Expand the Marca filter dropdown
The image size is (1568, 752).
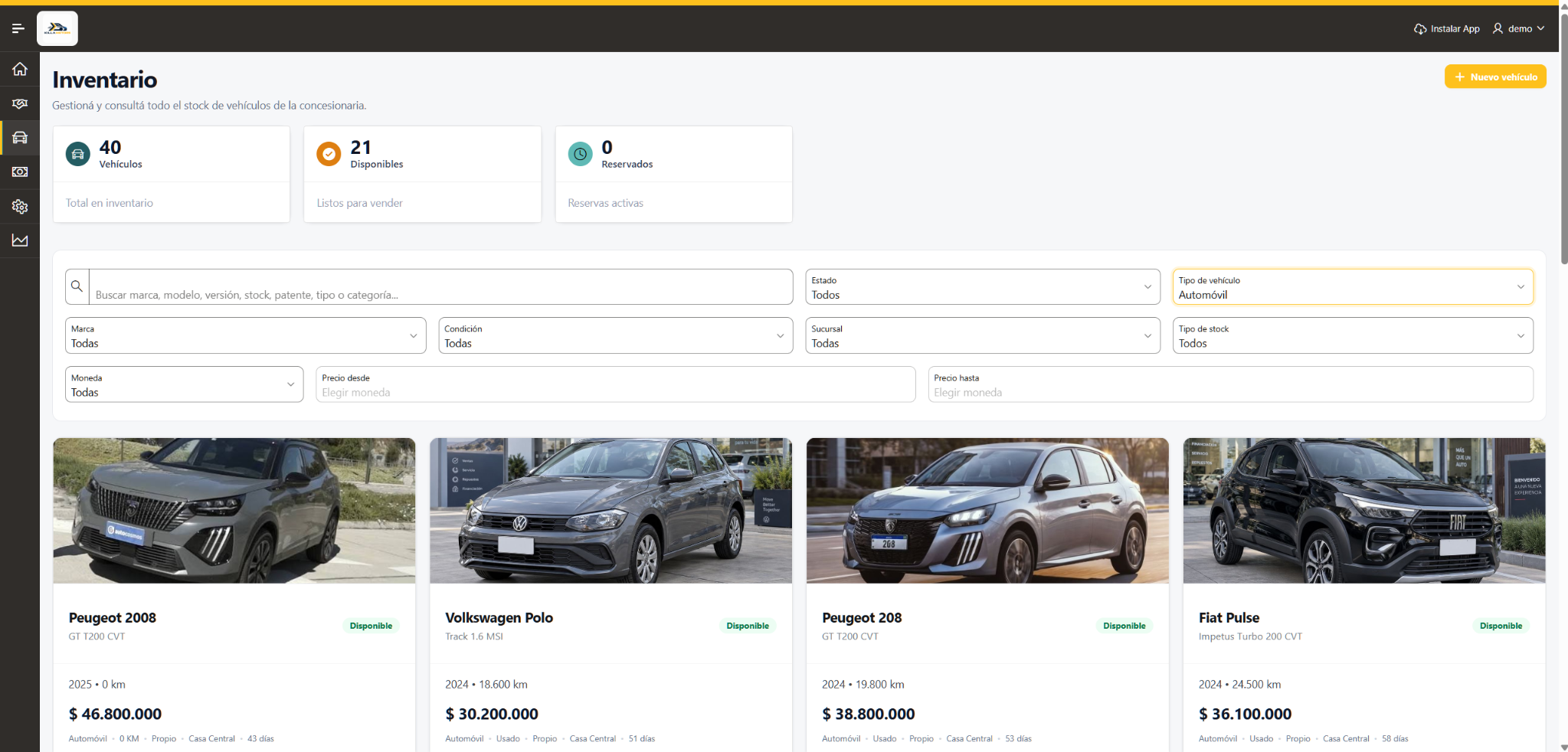[x=245, y=335]
